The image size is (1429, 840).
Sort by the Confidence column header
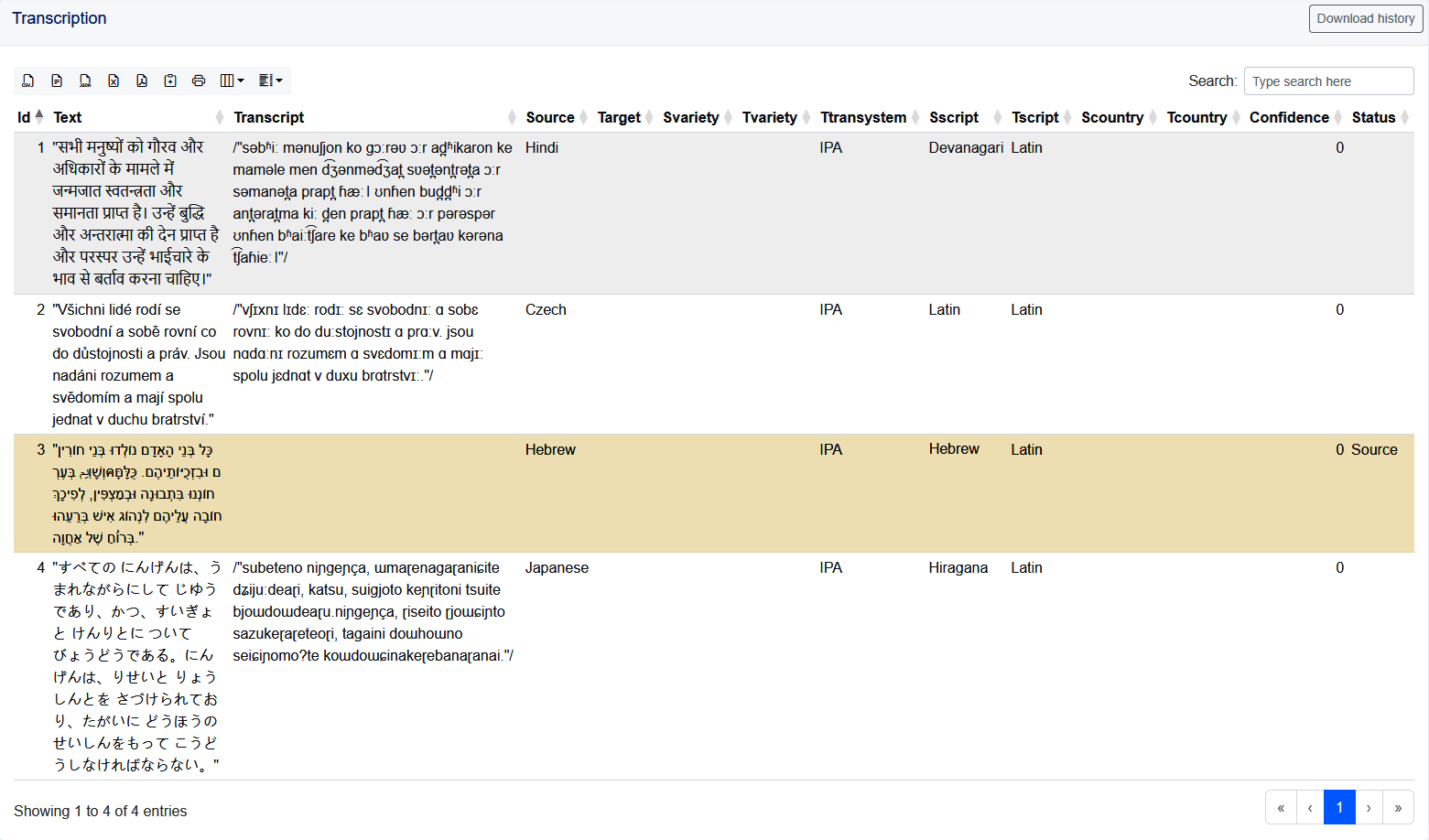[x=1294, y=117]
